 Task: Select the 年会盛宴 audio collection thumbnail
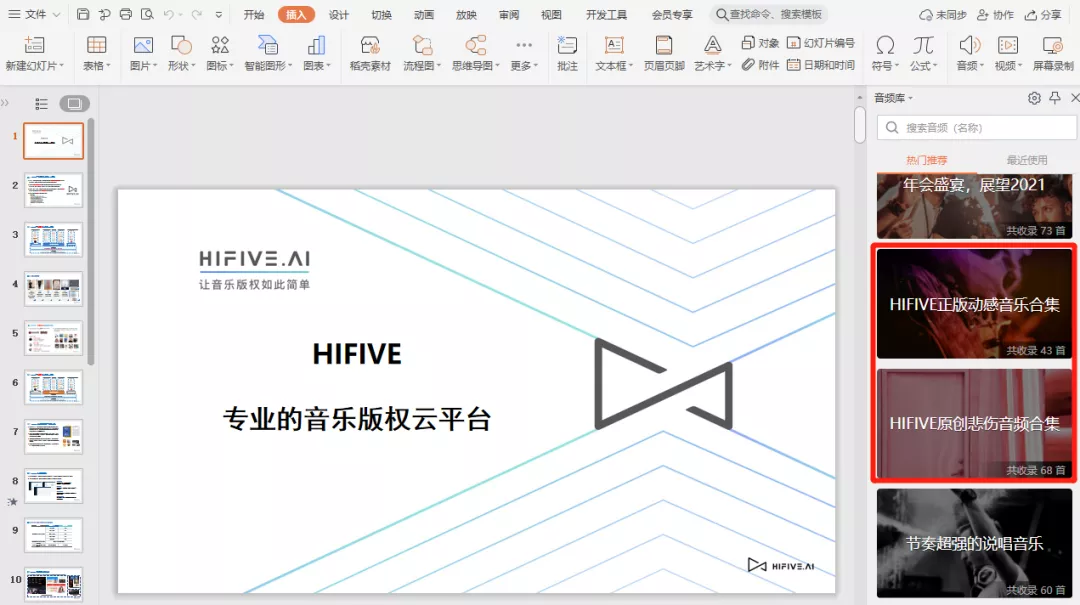[973, 206]
